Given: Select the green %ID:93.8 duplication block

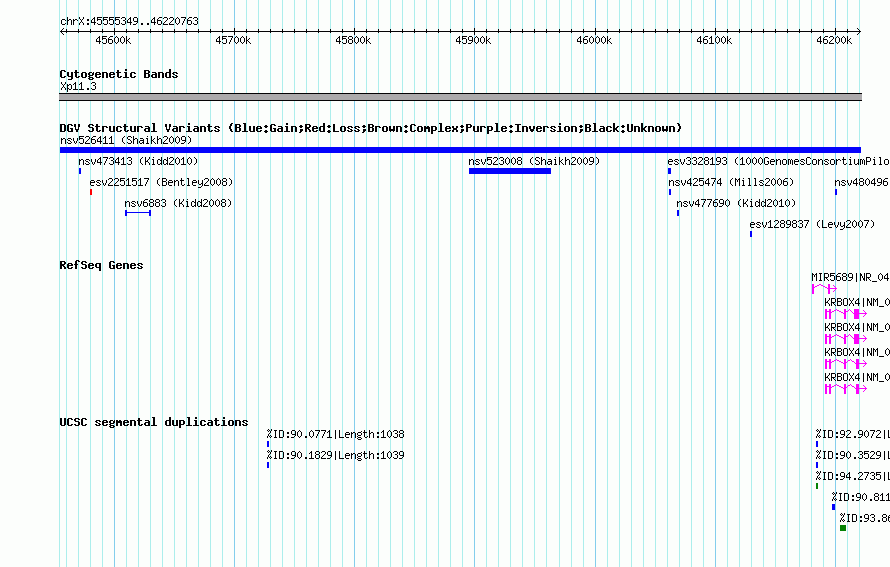Looking at the screenshot, I should [x=843, y=528].
